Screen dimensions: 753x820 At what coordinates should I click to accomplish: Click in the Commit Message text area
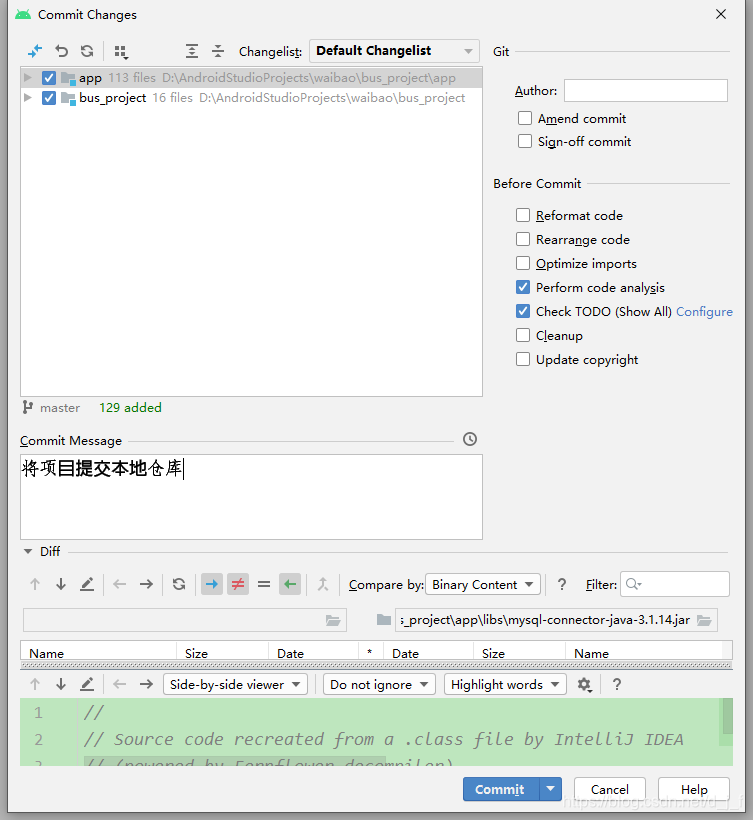252,497
